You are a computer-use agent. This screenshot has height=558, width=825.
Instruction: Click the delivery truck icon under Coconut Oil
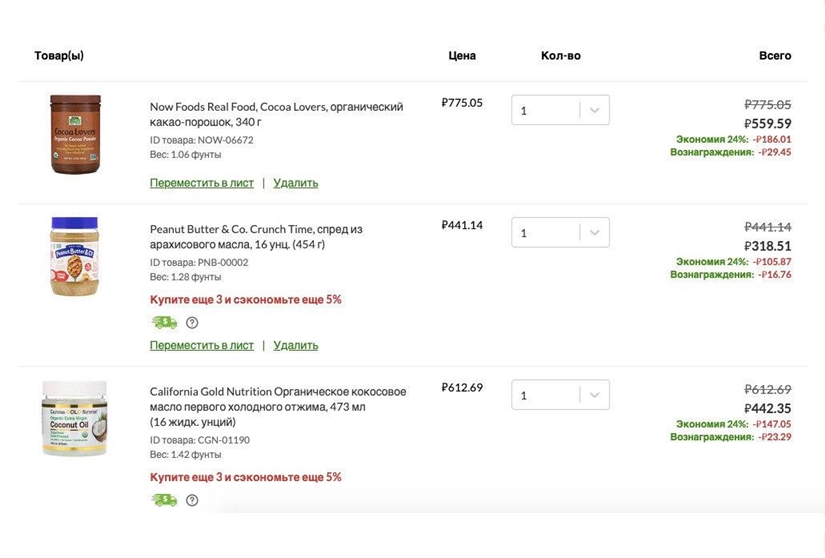tap(164, 500)
